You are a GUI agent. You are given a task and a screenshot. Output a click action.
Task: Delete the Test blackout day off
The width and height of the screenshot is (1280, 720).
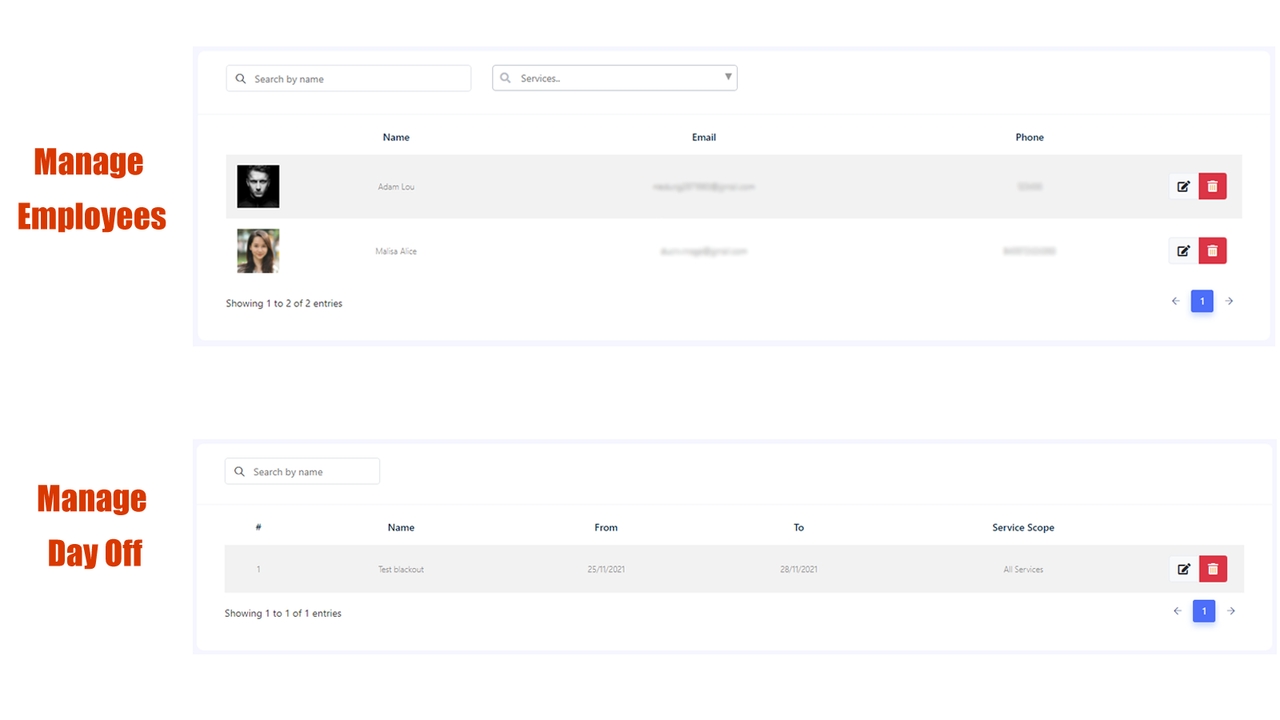[1213, 569]
